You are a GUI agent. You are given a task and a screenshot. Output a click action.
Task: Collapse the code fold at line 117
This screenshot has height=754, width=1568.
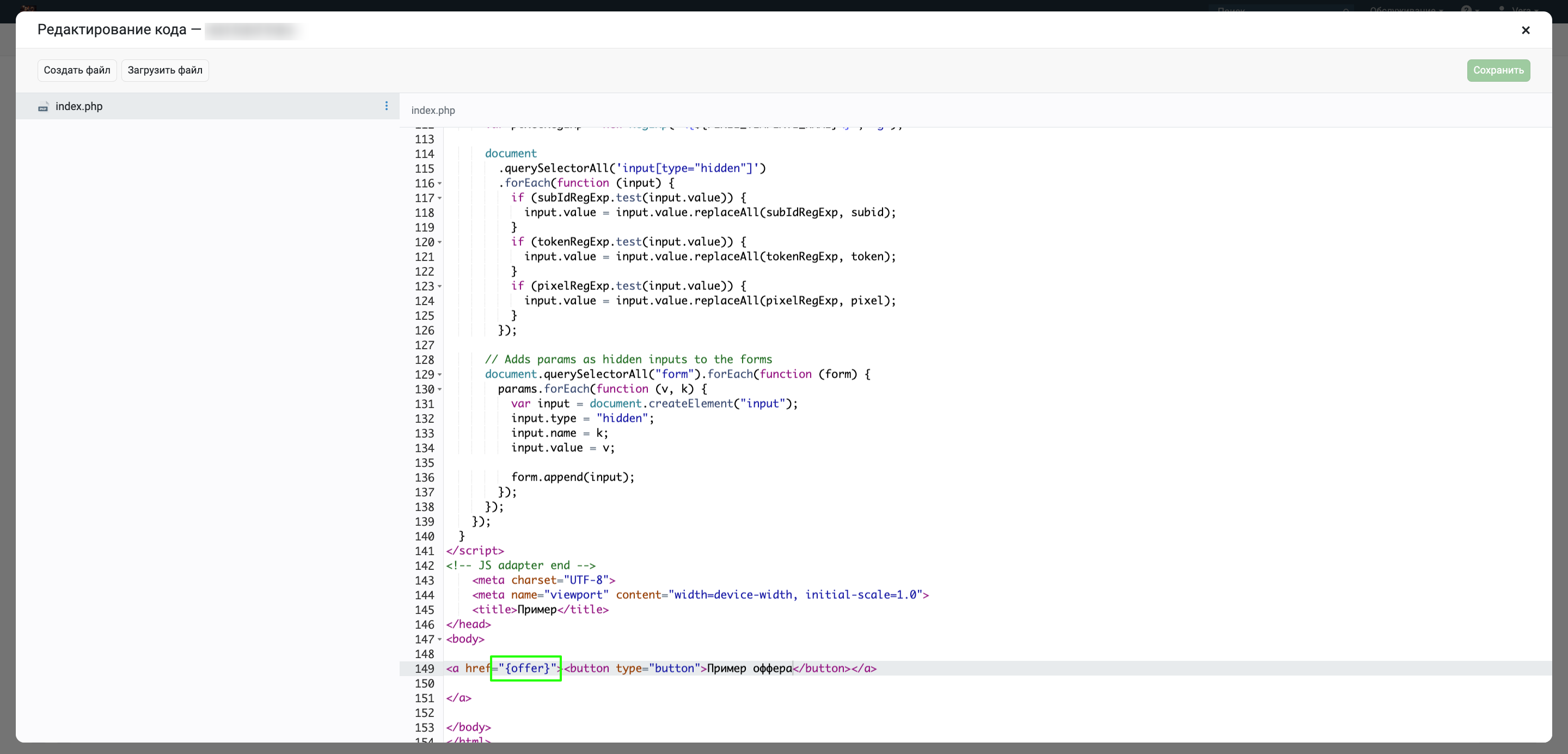(x=439, y=198)
